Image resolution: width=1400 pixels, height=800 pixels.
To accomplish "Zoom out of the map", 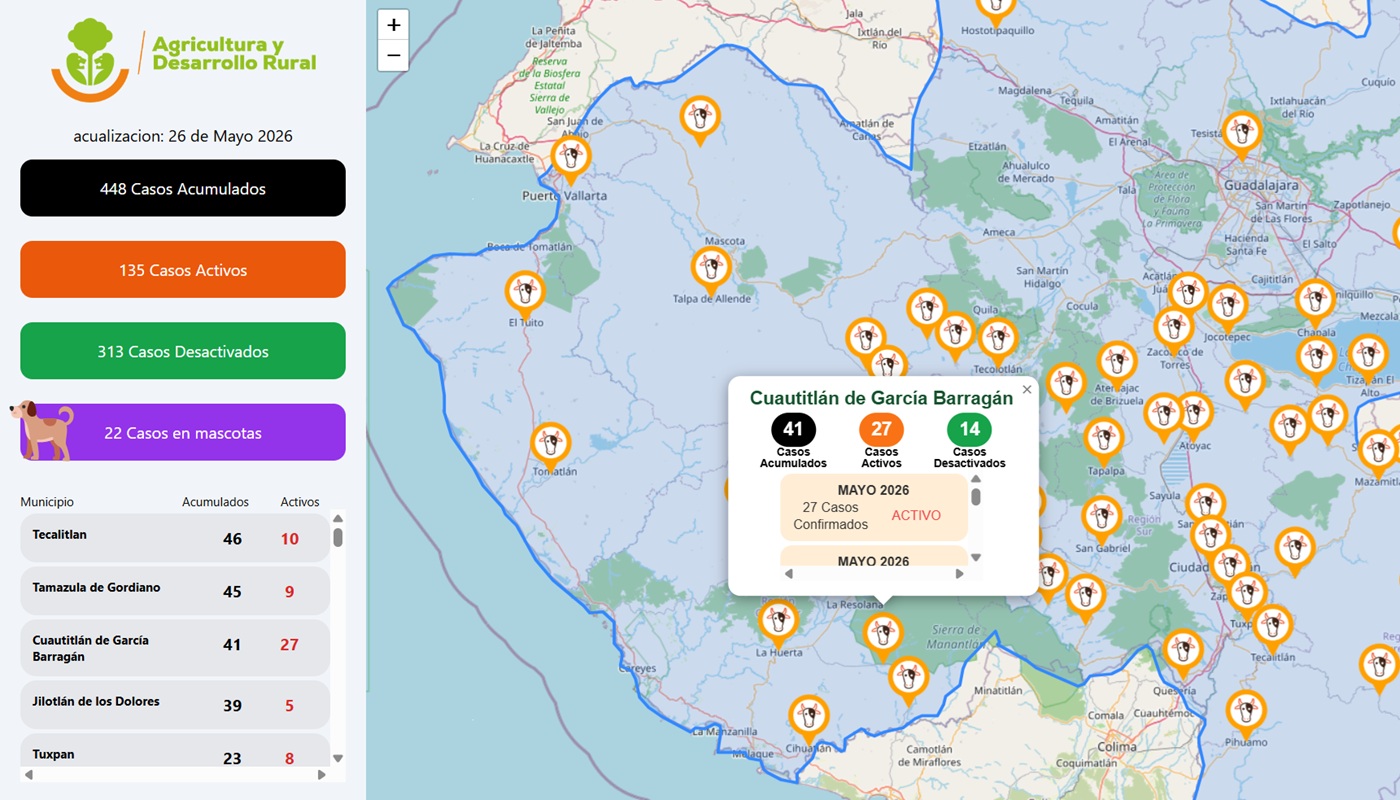I will tap(393, 56).
